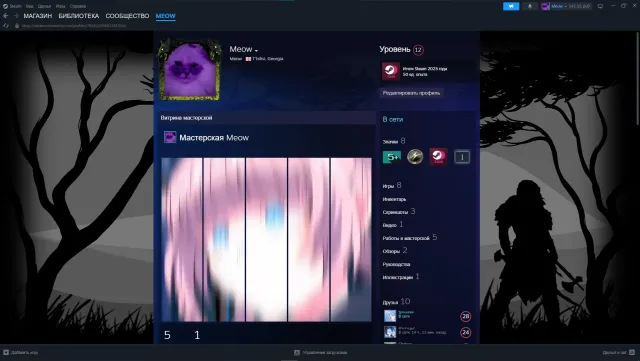
Task: Click the Georgia flag next to Tbilisi
Action: 248,59
